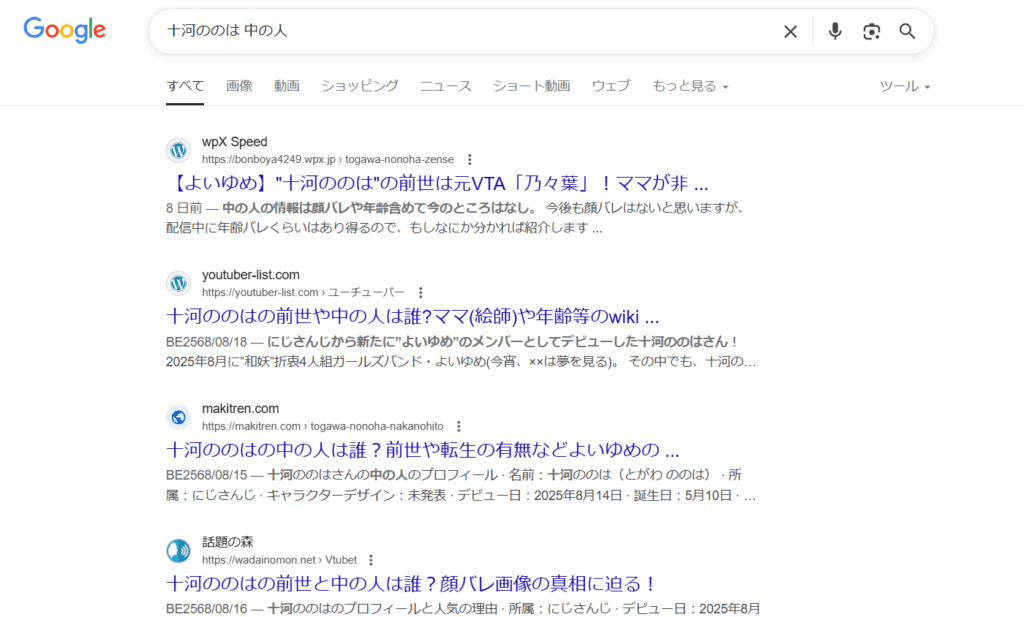Open the ツール dropdown menu

(x=904, y=86)
